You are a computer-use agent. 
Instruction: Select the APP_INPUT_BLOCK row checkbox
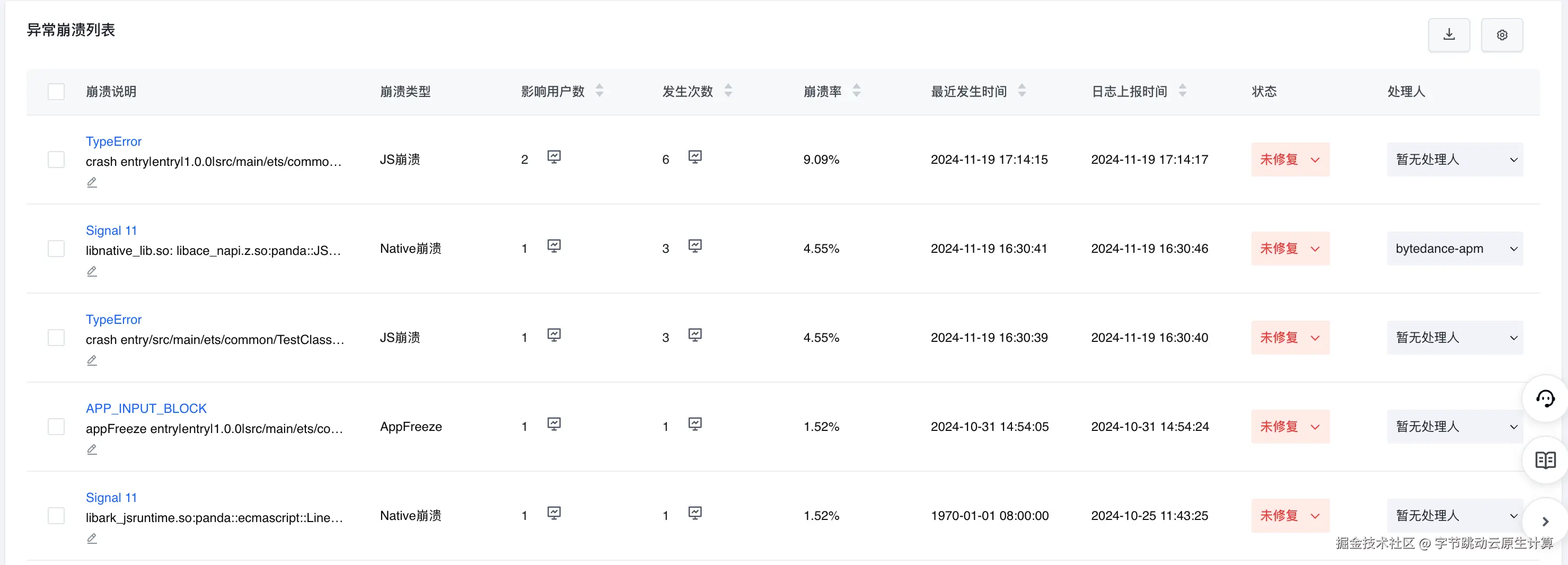pyautogui.click(x=56, y=427)
